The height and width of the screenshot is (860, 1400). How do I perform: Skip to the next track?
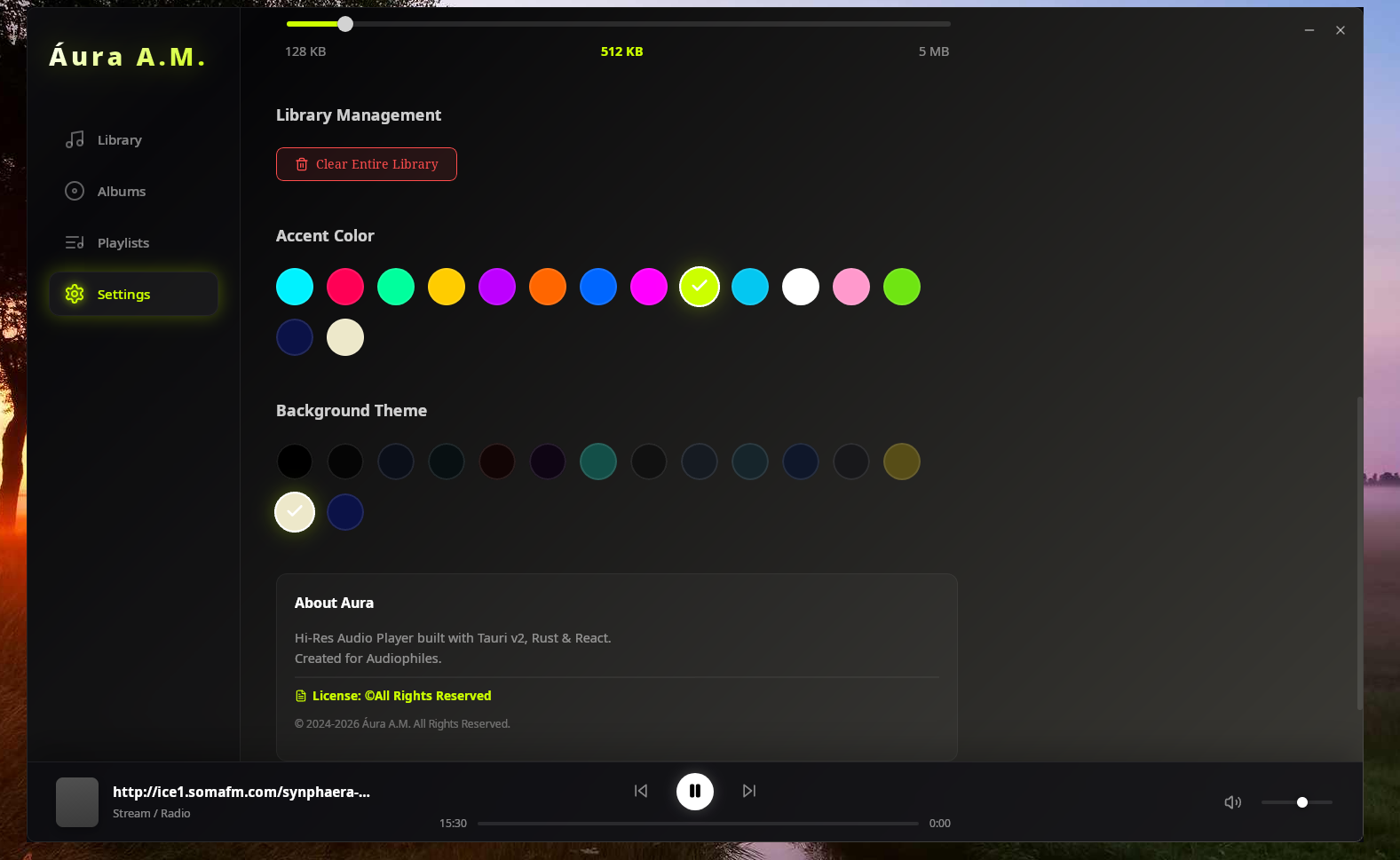pos(749,791)
